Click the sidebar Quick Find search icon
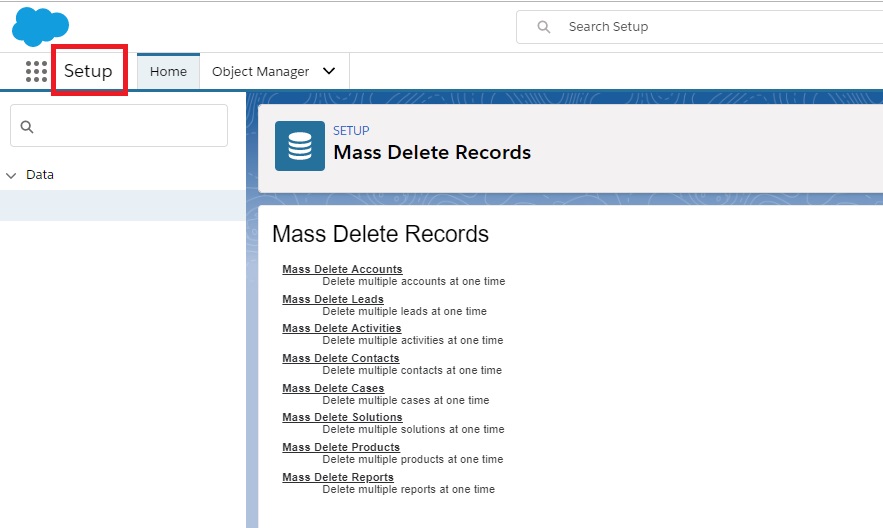The height and width of the screenshot is (528, 883). click(x=27, y=126)
